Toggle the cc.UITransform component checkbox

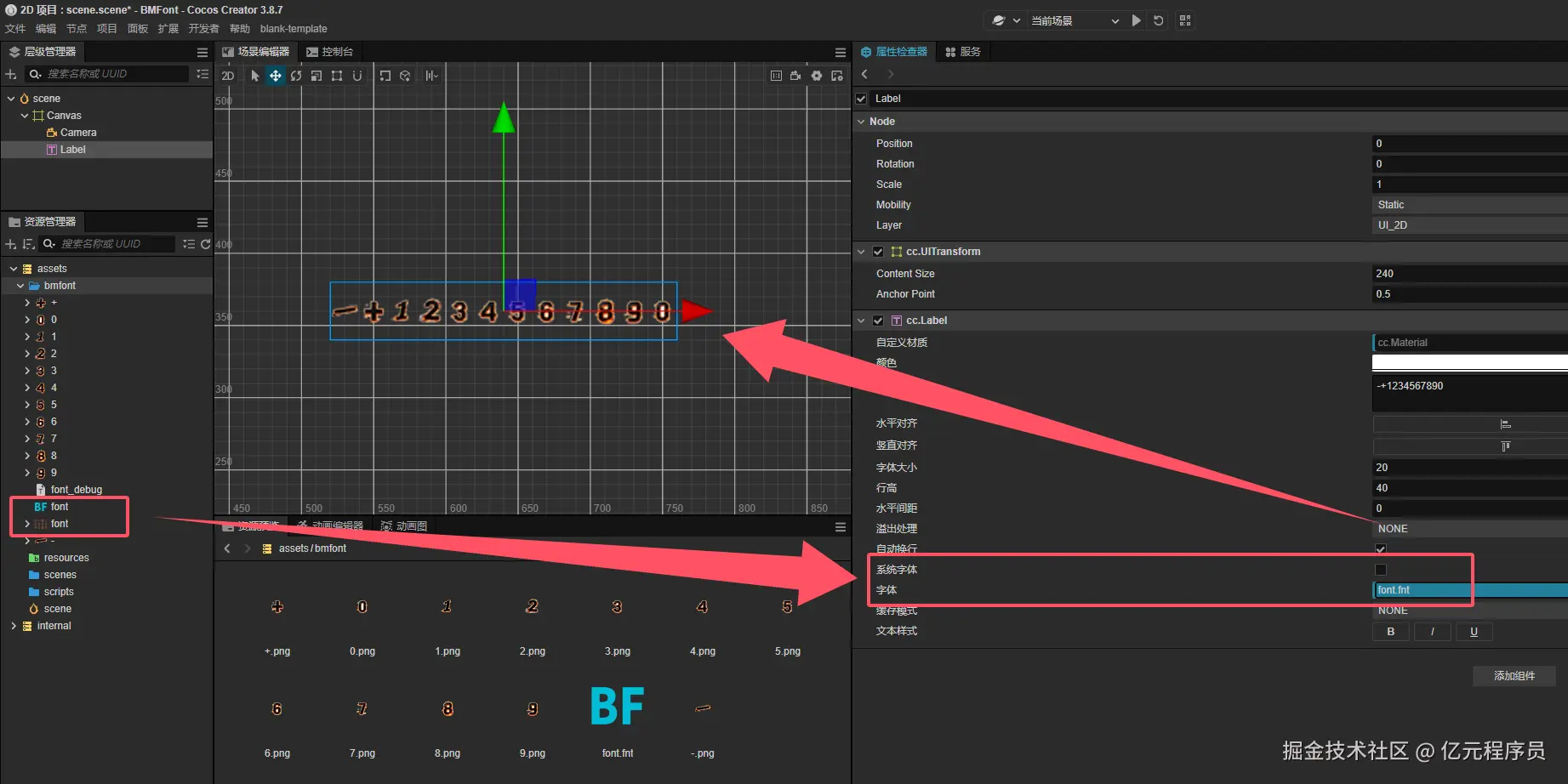pyautogui.click(x=878, y=252)
